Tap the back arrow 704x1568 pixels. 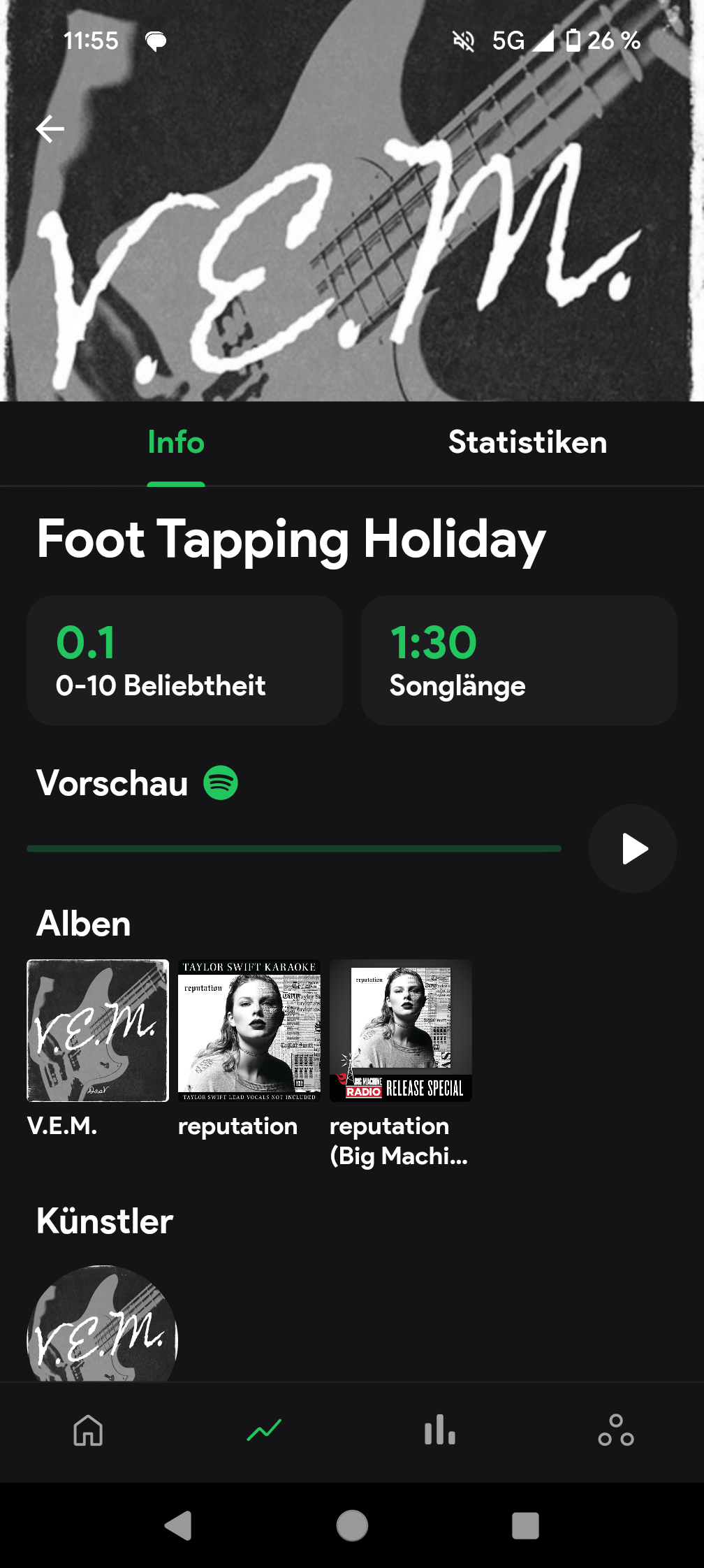(x=50, y=129)
